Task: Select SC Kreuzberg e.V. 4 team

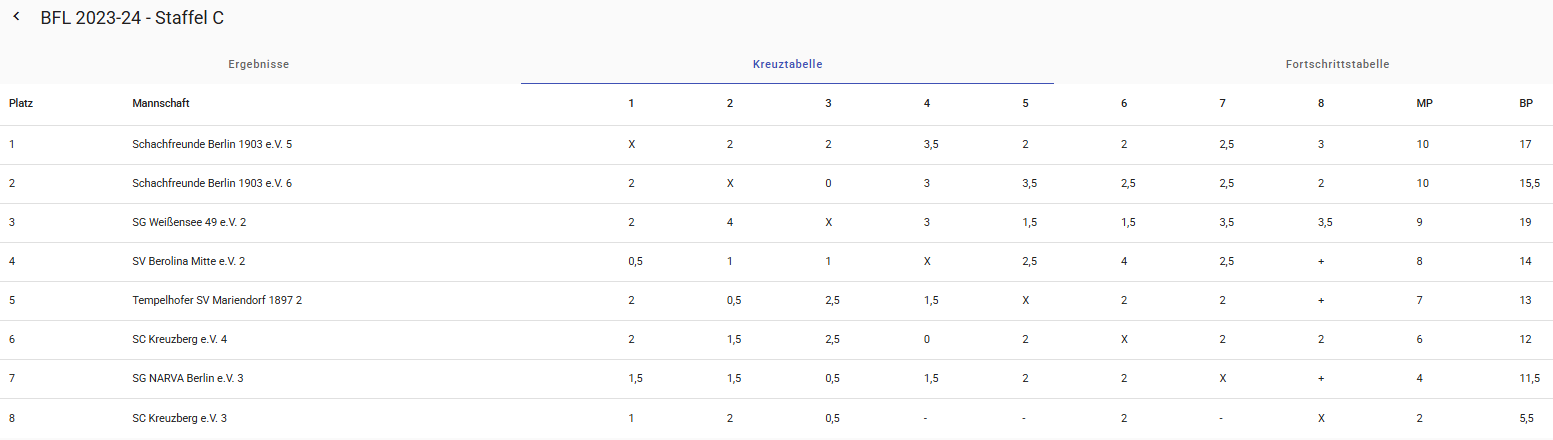Action: click(x=179, y=339)
